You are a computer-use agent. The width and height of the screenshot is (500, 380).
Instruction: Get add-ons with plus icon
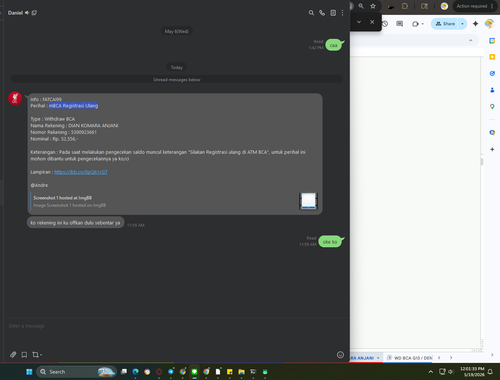492,149
